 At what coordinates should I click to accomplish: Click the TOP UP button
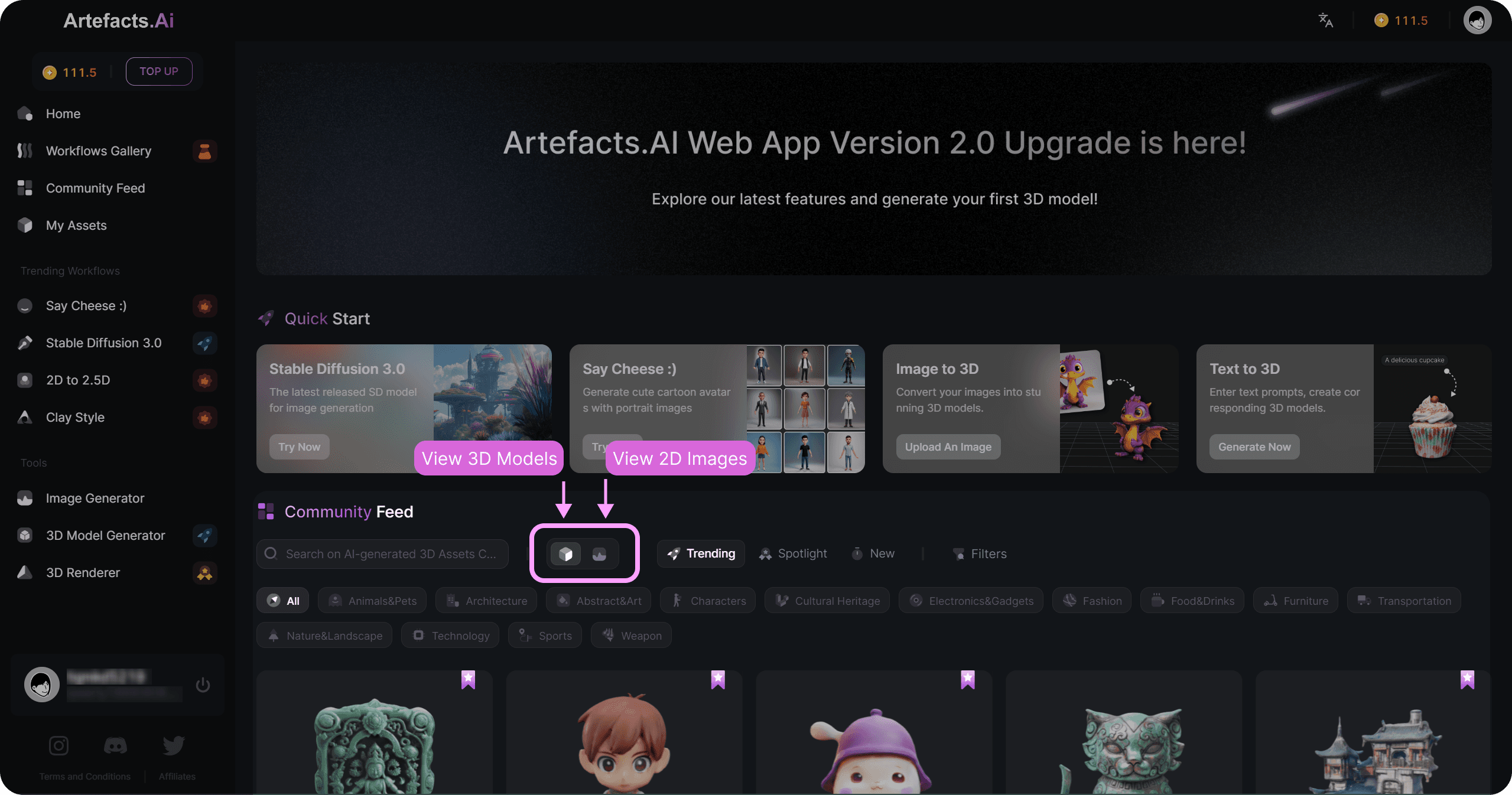click(159, 71)
